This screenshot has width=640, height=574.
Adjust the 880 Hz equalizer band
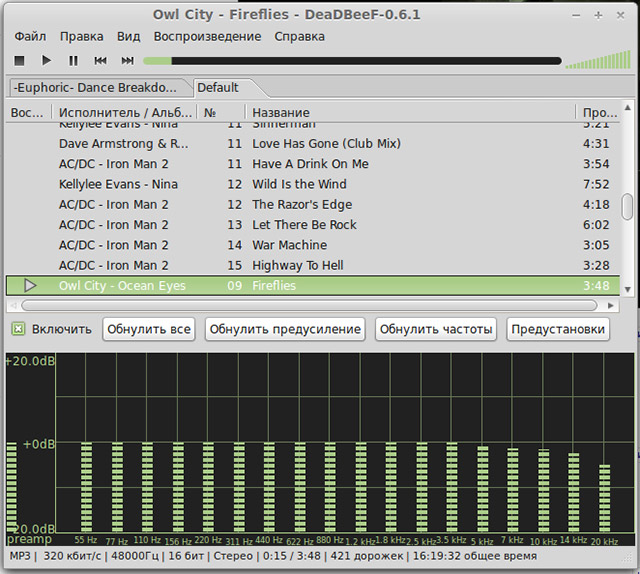(330, 487)
